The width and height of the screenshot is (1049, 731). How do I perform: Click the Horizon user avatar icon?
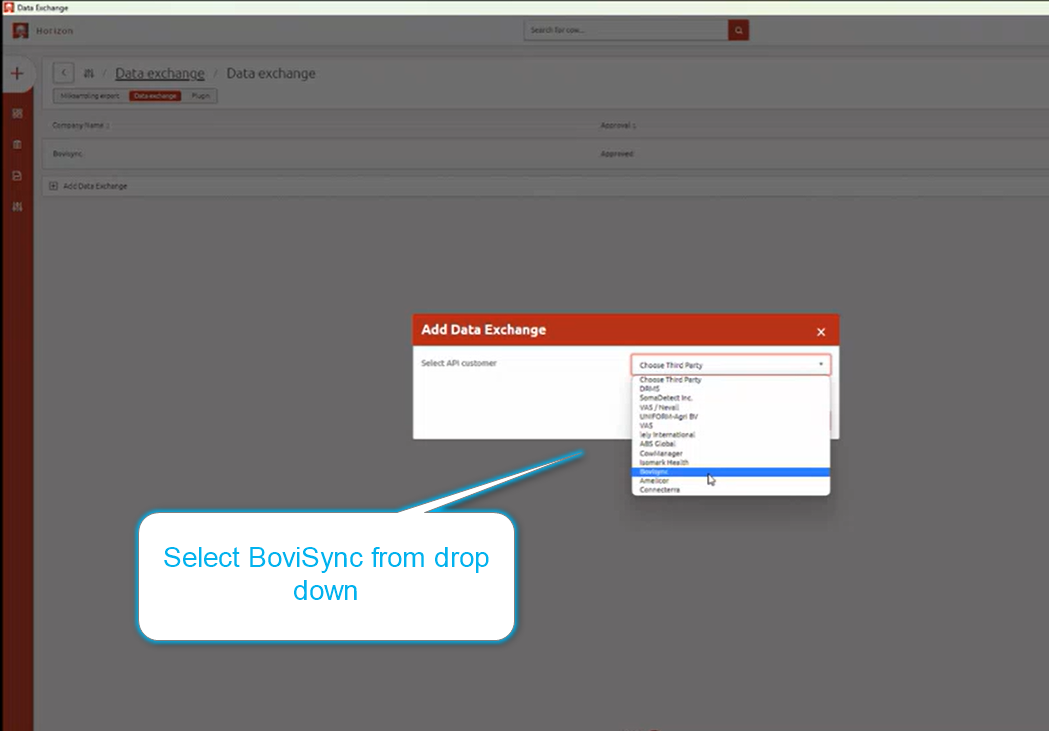20,31
